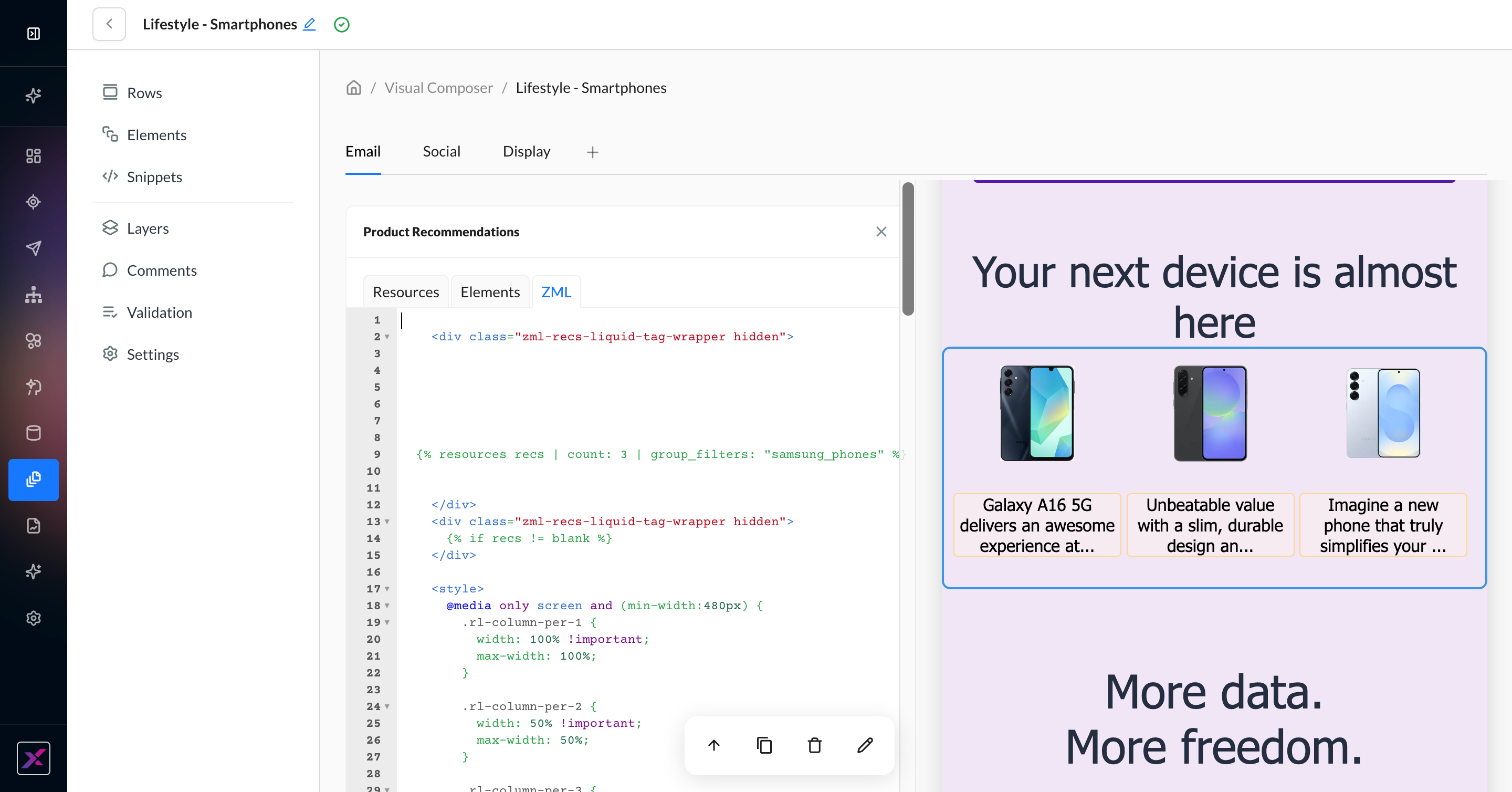Open the dashboard grid icon in the left rail

pos(34,155)
